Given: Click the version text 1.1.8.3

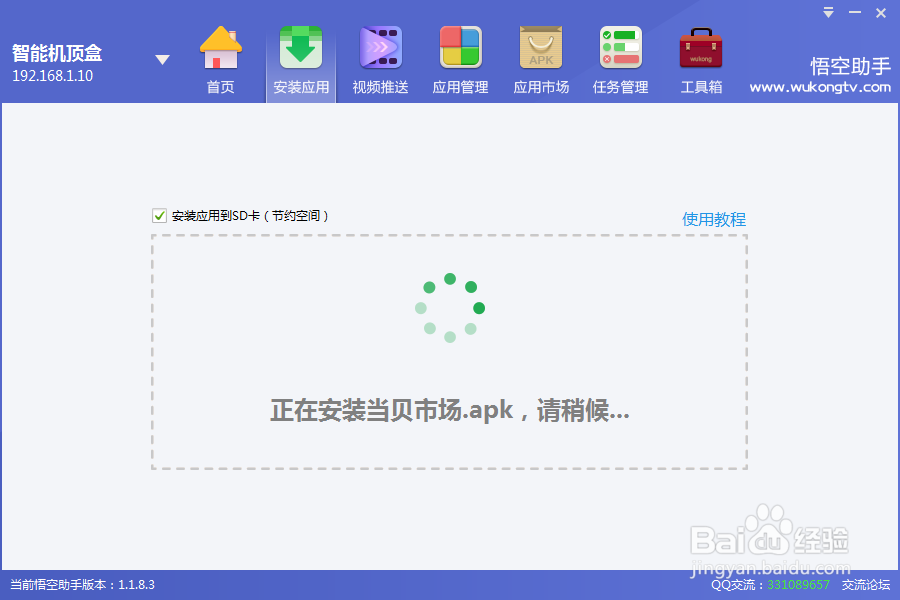Looking at the screenshot, I should click(x=136, y=584).
